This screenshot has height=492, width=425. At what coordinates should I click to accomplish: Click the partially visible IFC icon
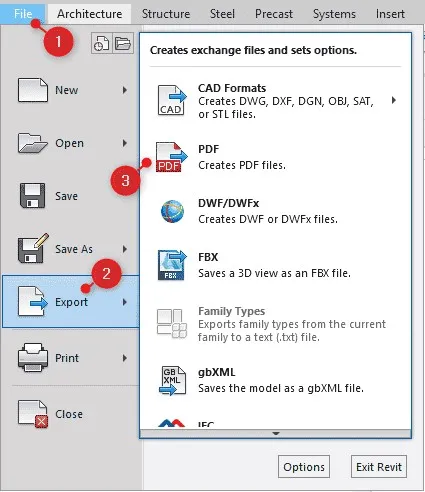171,423
